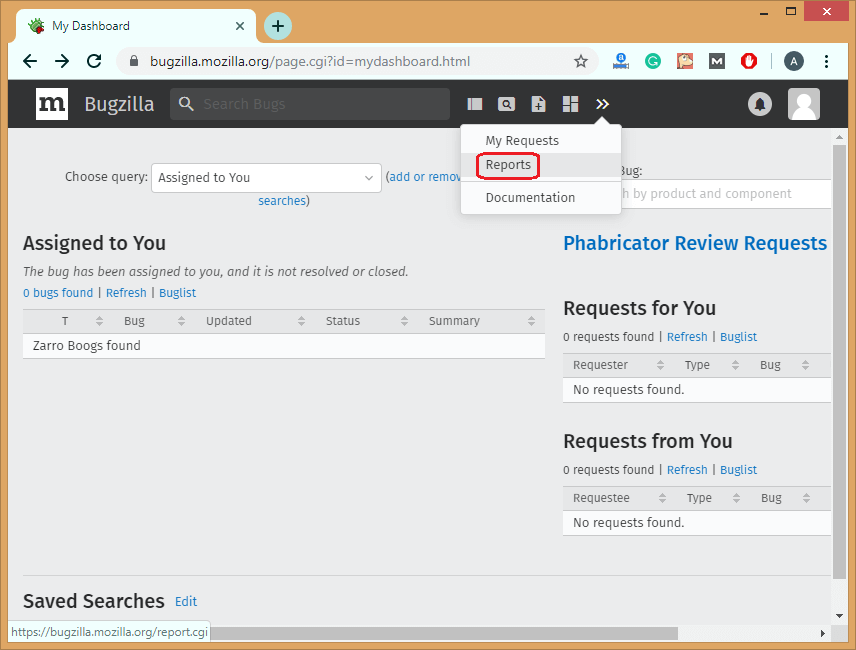Viewport: 856px width, 650px height.
Task: Open the Grammarly extension icon
Action: pos(653,61)
